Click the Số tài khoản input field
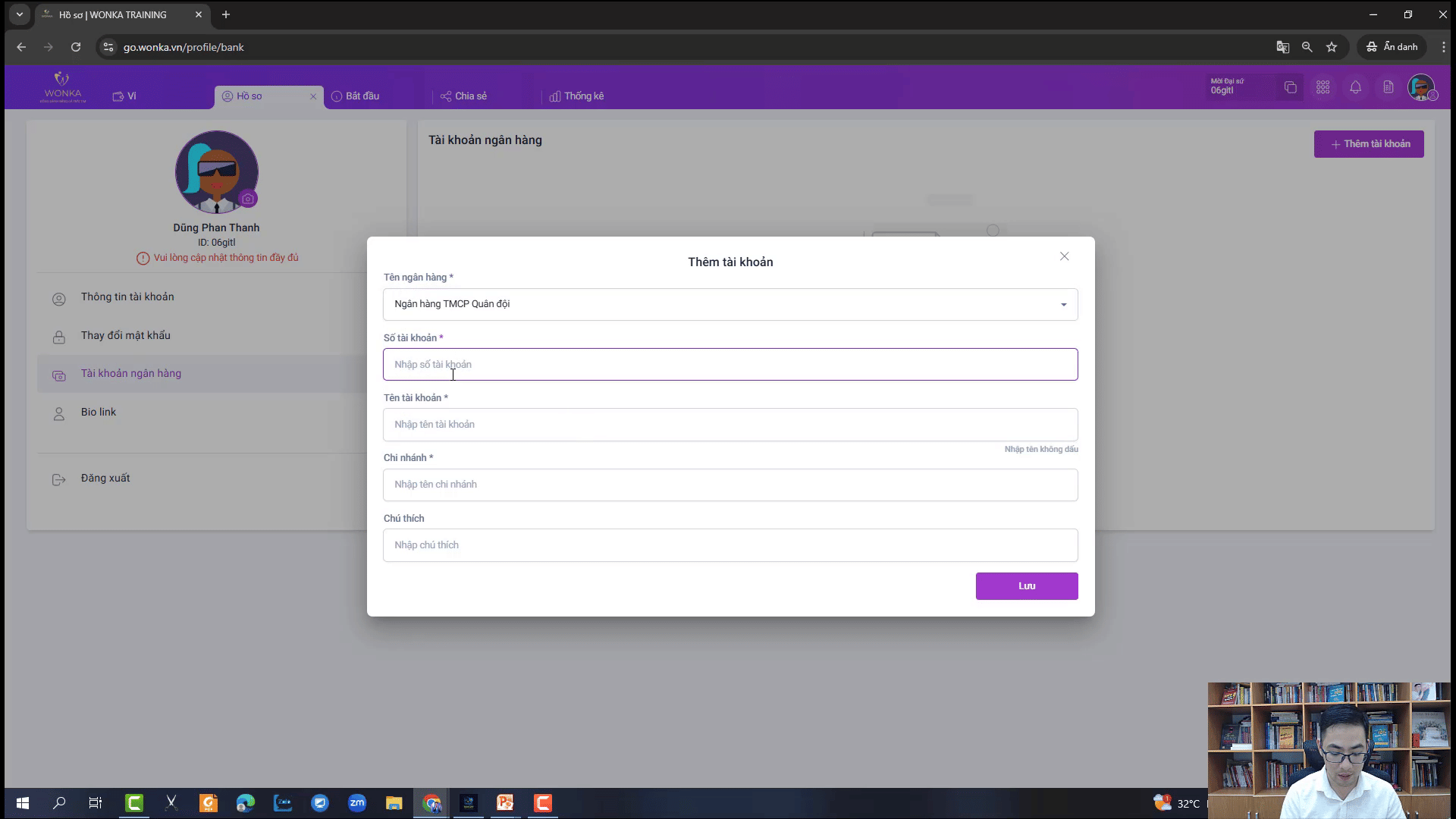1456x819 pixels. (730, 365)
